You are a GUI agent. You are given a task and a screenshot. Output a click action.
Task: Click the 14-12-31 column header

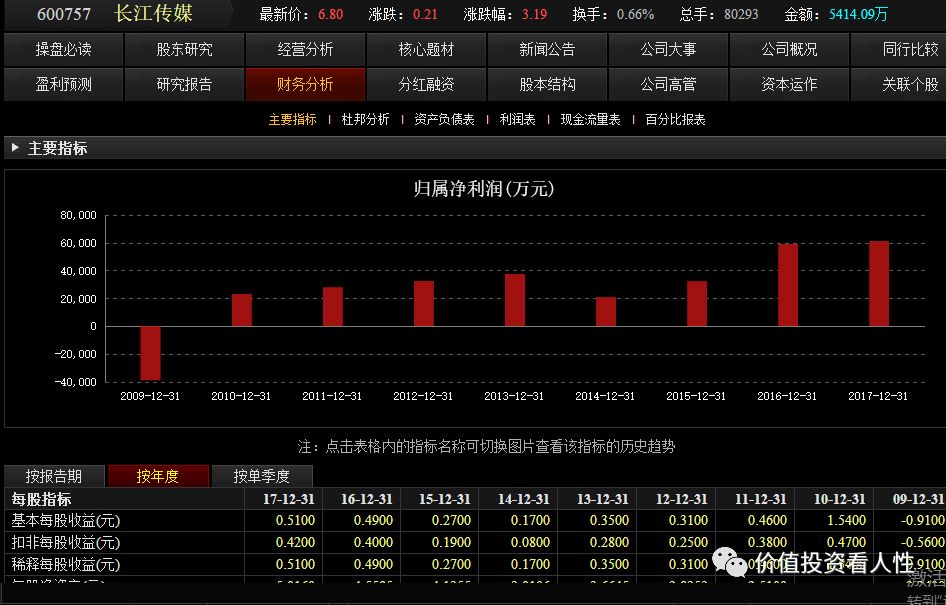point(524,499)
